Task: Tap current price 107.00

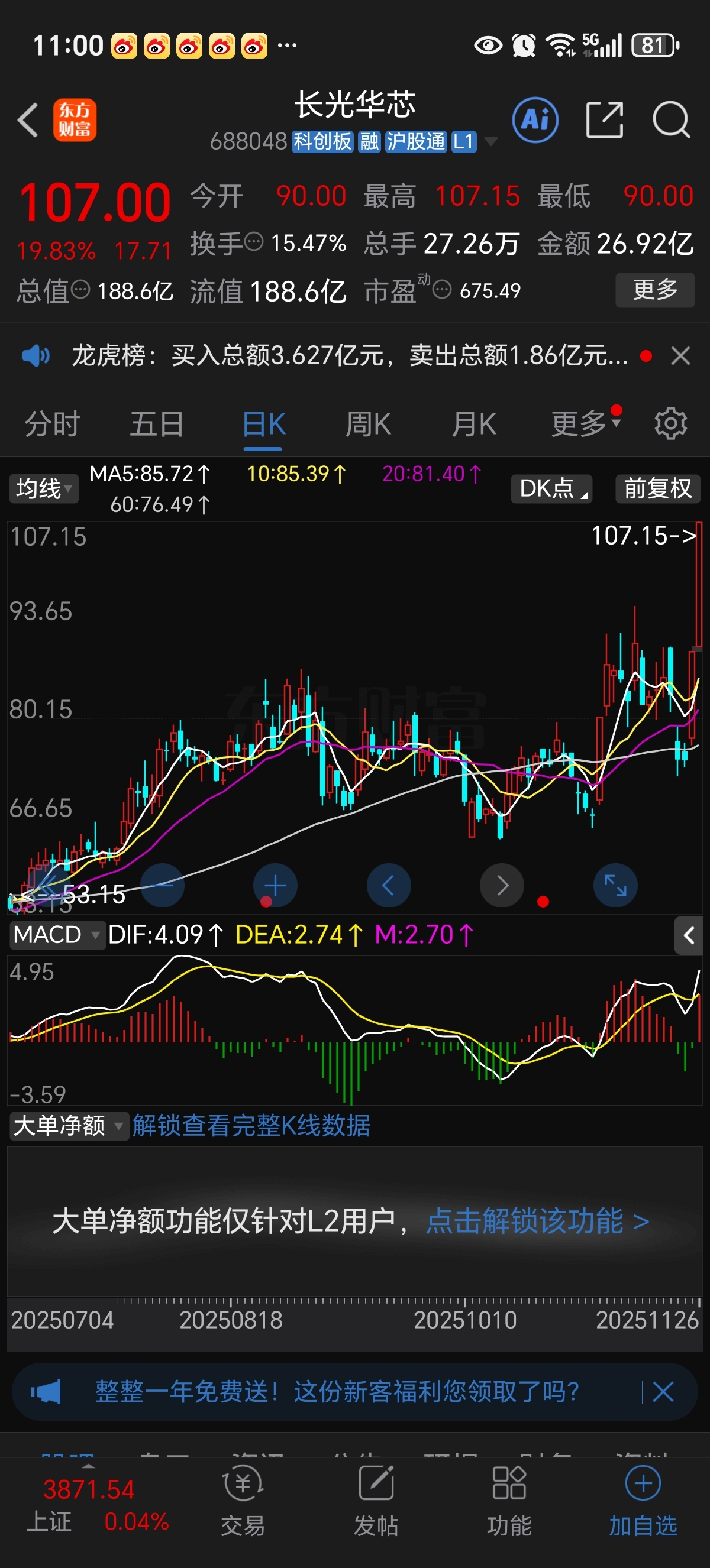Action: (x=95, y=203)
